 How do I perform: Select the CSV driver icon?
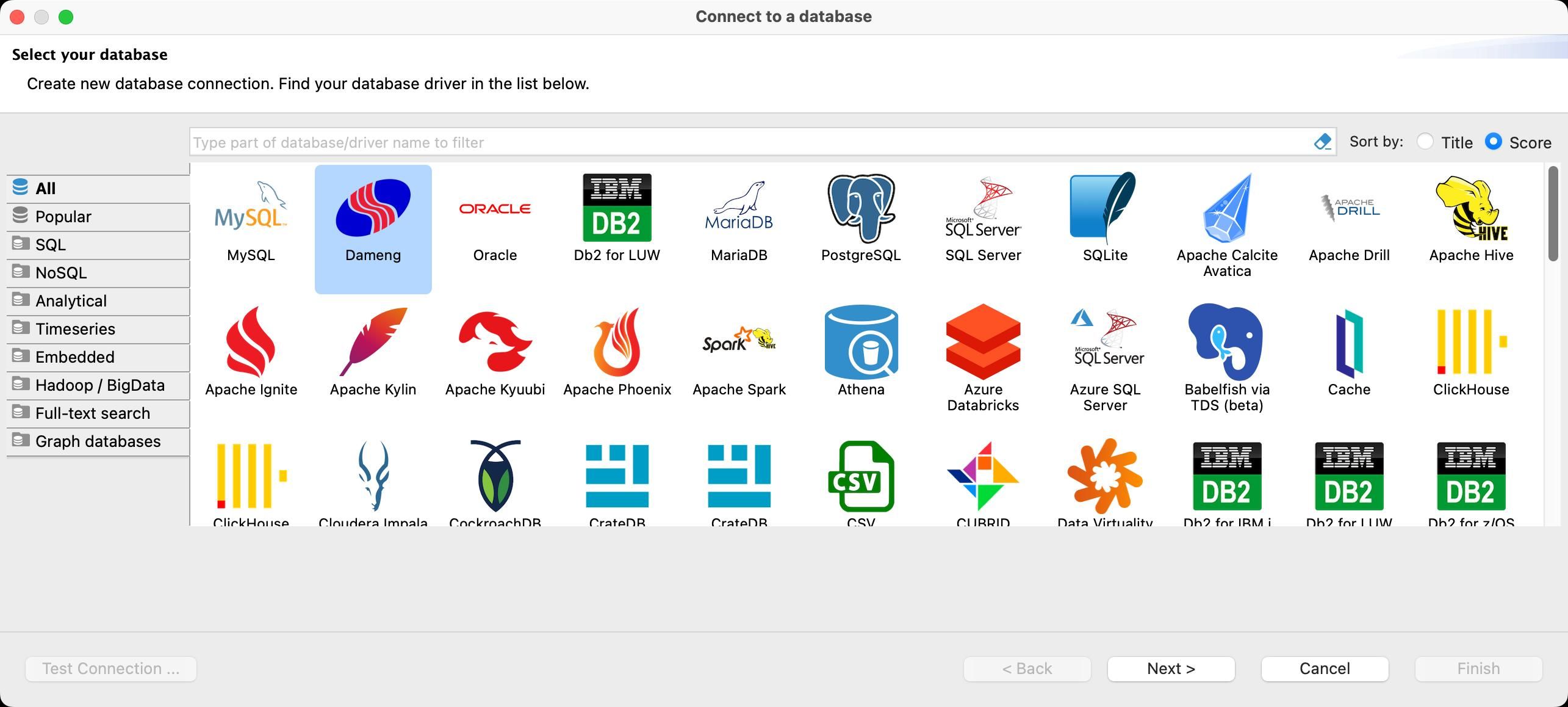[861, 476]
